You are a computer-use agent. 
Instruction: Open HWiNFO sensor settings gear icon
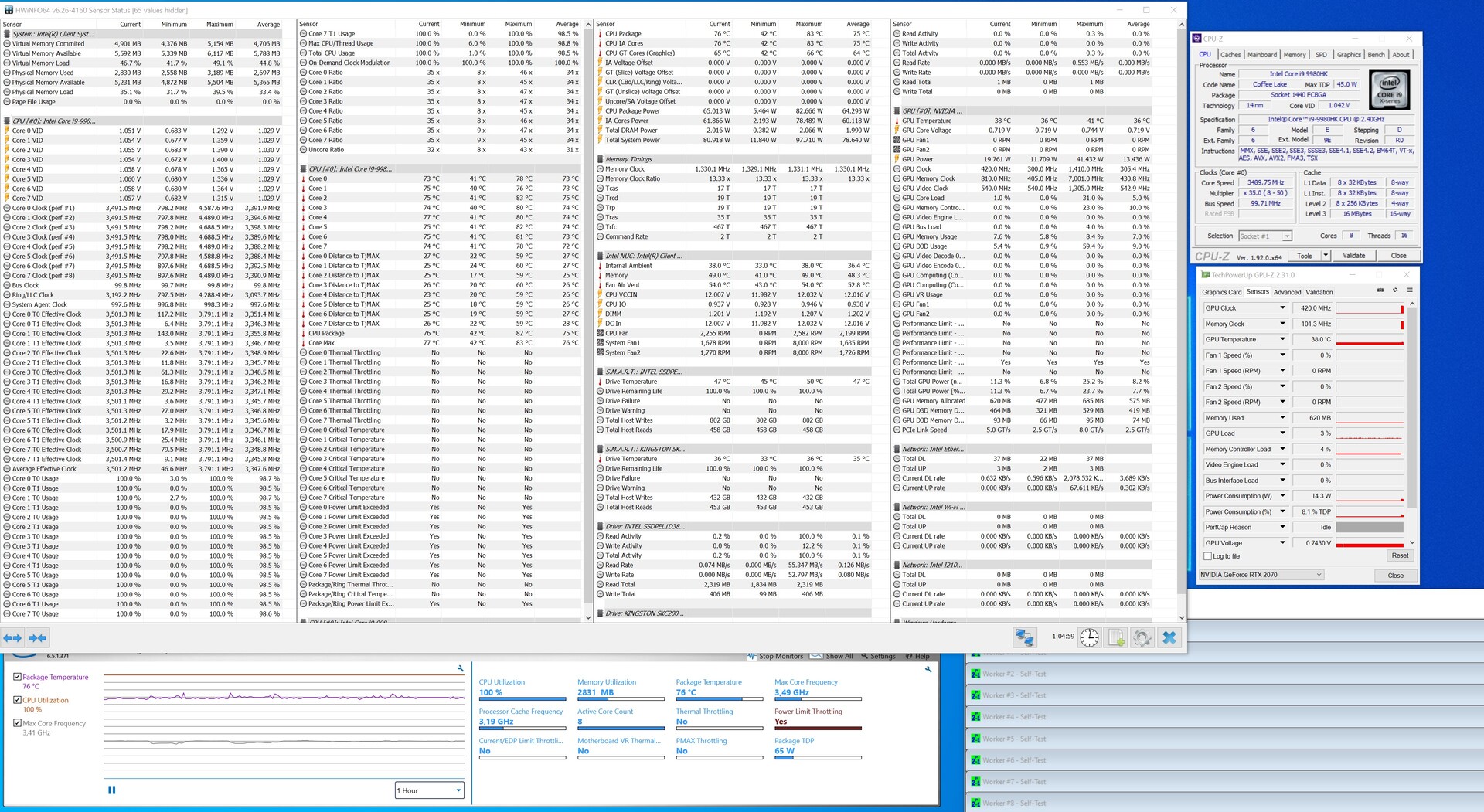1142,637
